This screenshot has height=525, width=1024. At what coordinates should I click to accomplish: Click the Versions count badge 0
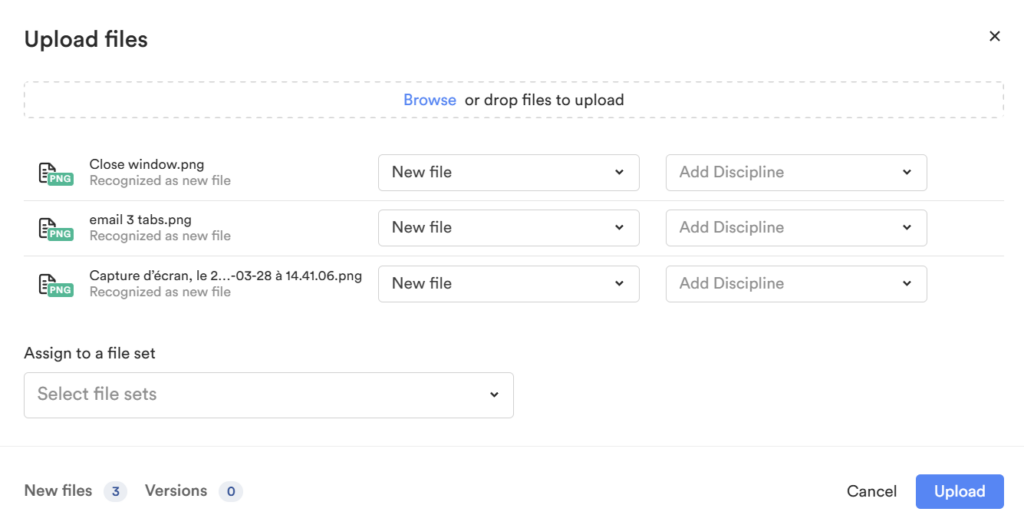[231, 492]
